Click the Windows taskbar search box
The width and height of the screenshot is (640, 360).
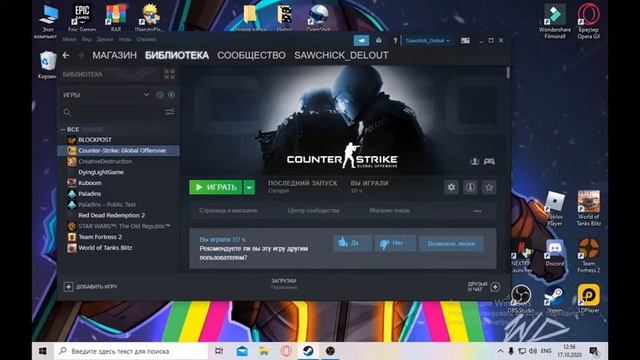[x=131, y=351]
